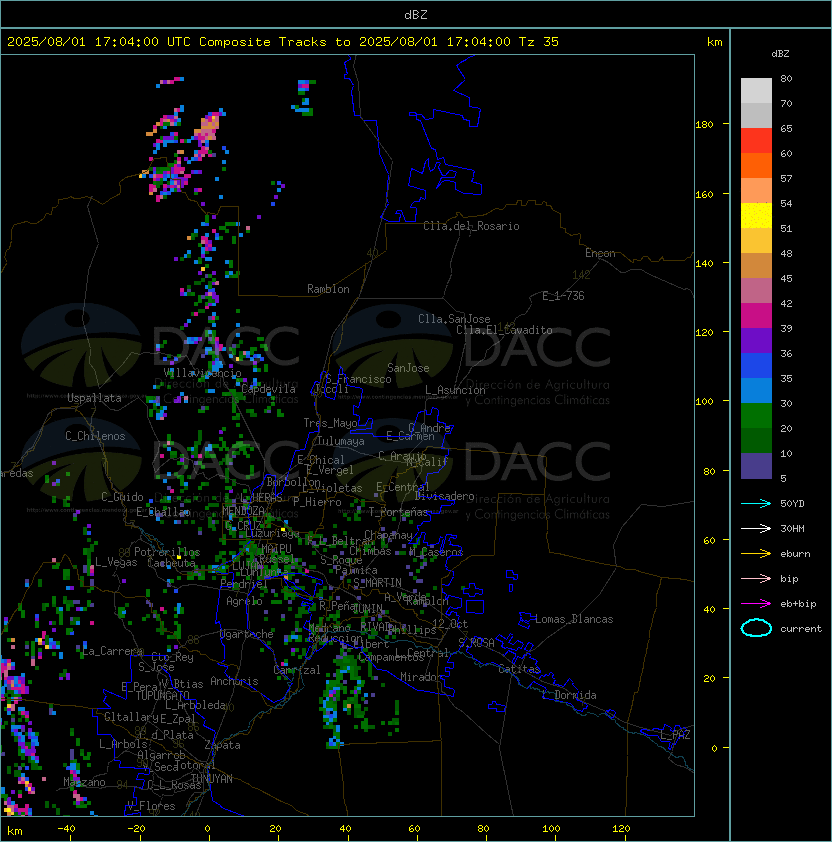832x842 pixels.
Task: Click the 'C_Guido' place label
Action: [x=122, y=497]
